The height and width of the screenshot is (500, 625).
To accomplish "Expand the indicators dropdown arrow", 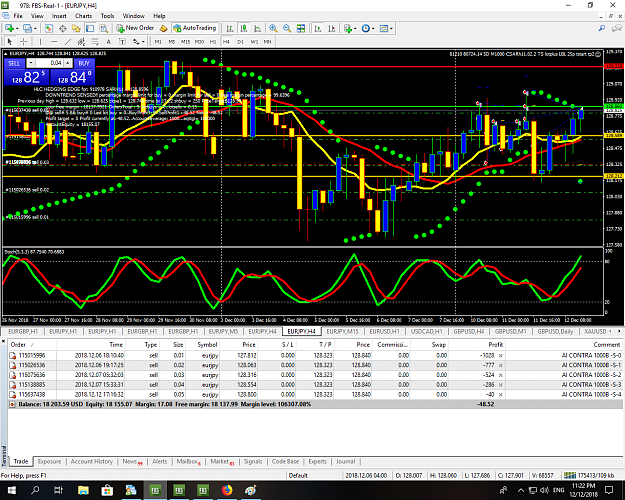I will point(356,28).
